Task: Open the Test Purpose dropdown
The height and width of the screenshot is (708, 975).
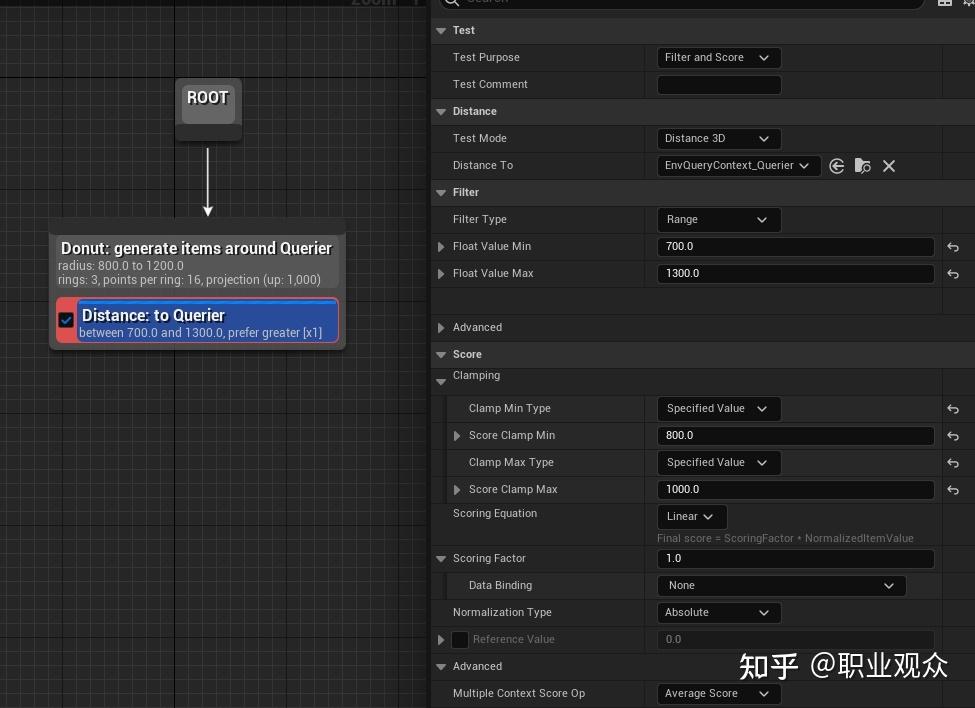Action: coord(718,57)
